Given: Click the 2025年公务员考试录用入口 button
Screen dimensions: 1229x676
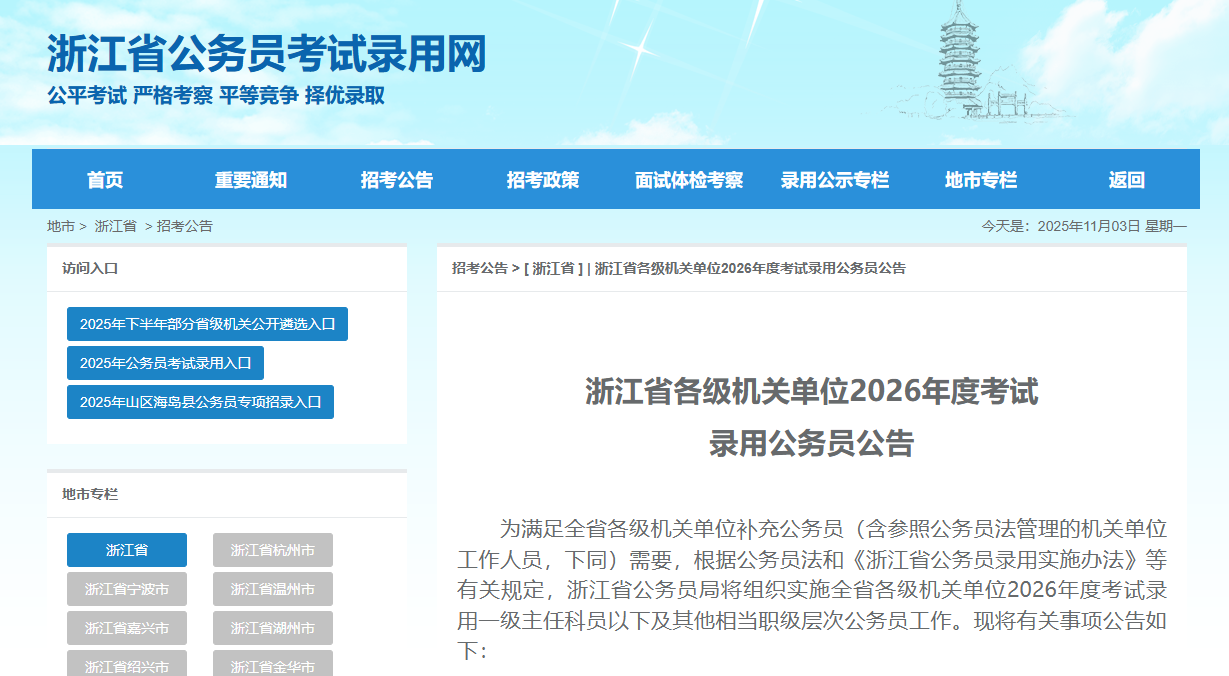Looking at the screenshot, I should [165, 363].
